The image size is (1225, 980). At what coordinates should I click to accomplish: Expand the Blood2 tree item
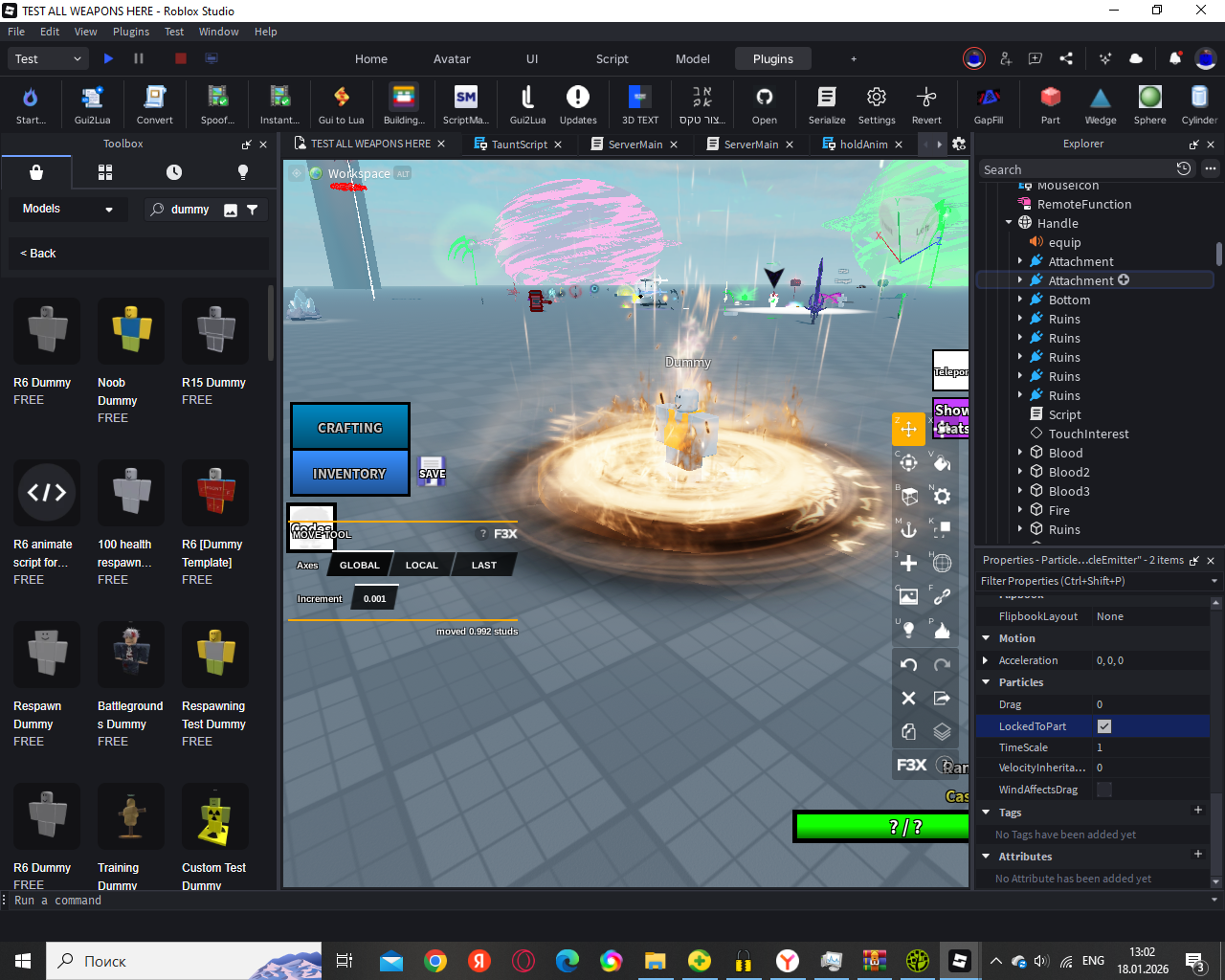tap(1020, 472)
